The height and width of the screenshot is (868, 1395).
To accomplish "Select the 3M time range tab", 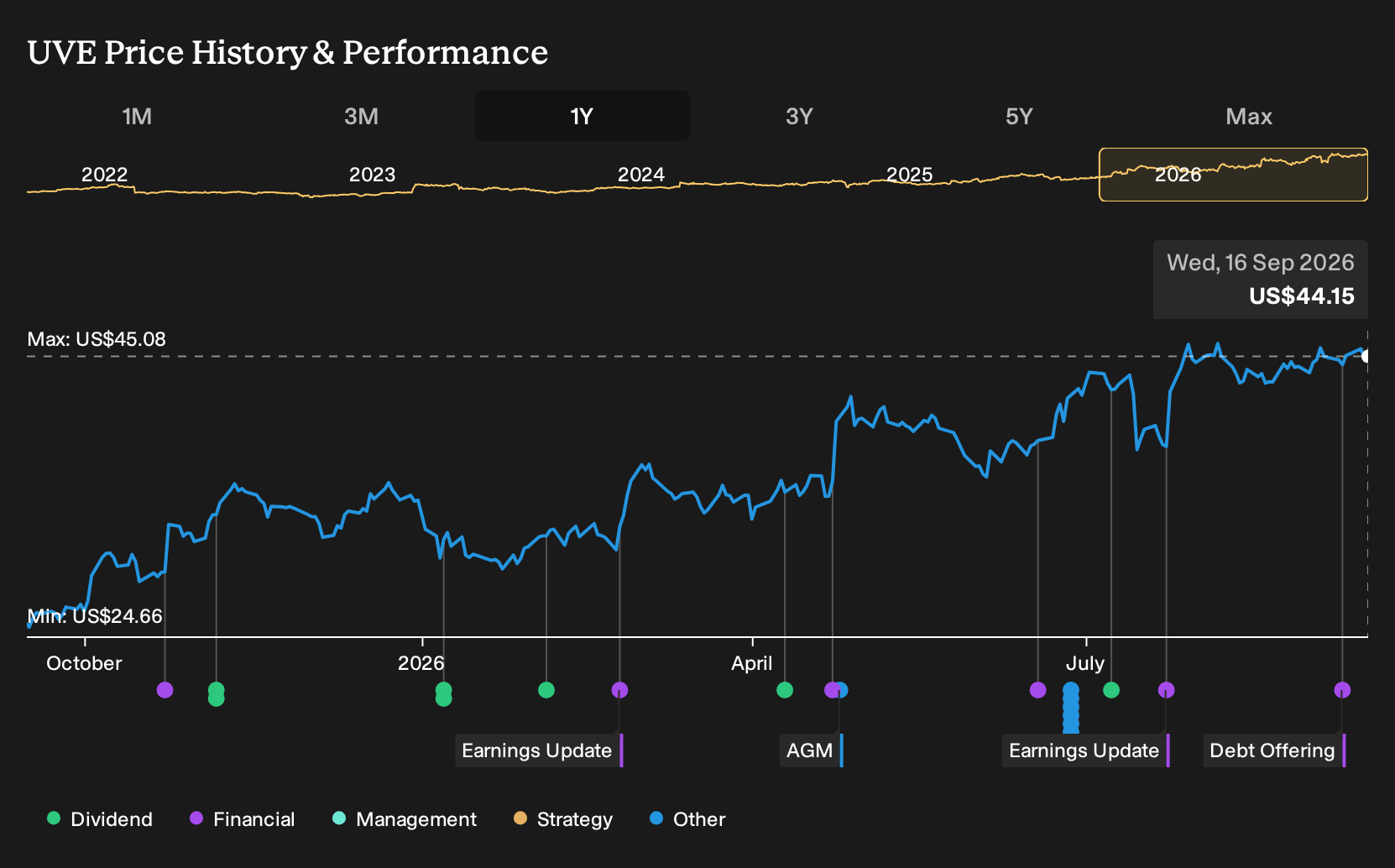I will point(361,116).
